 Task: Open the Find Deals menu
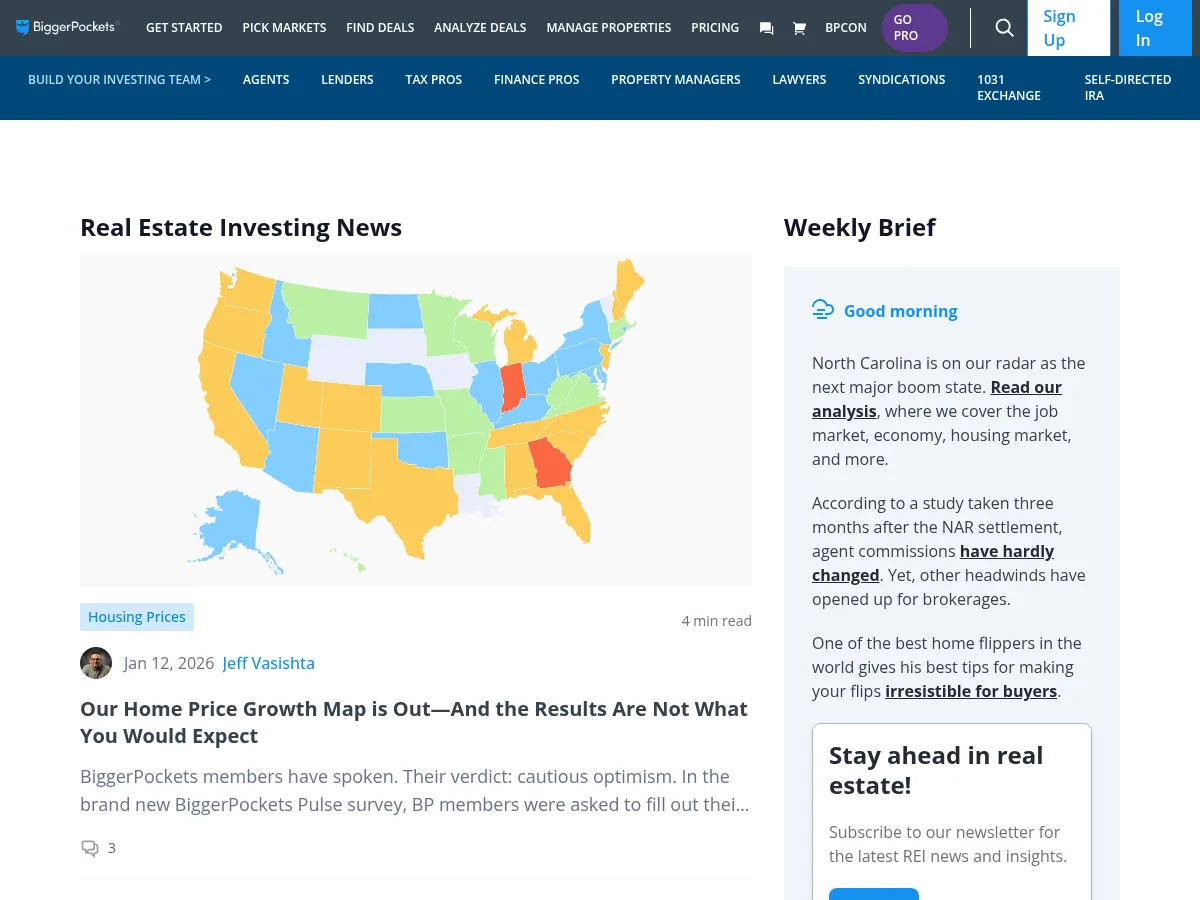click(x=380, y=27)
